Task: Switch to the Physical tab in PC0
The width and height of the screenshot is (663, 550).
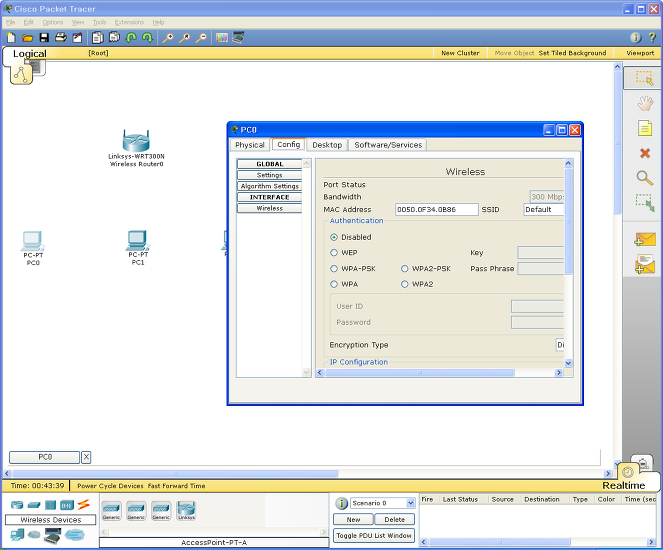Action: (x=250, y=145)
